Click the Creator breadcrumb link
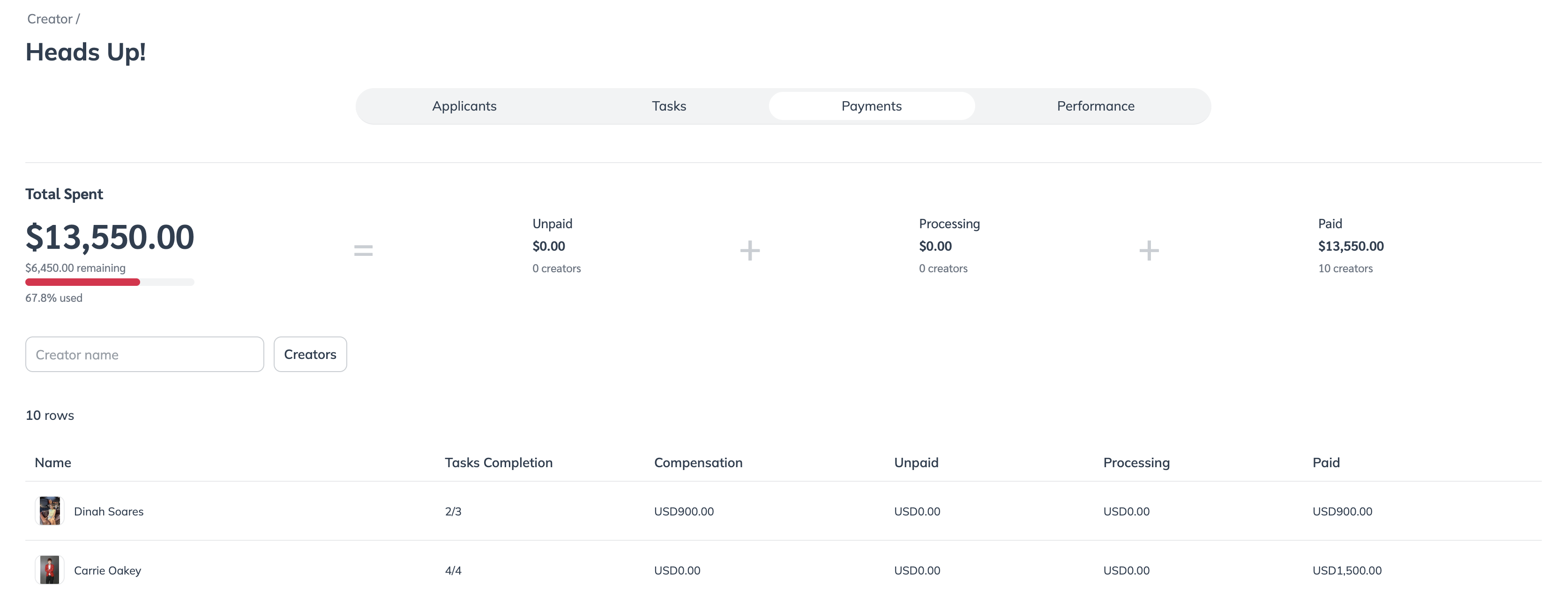This screenshot has height=597, width=1568. coord(49,19)
